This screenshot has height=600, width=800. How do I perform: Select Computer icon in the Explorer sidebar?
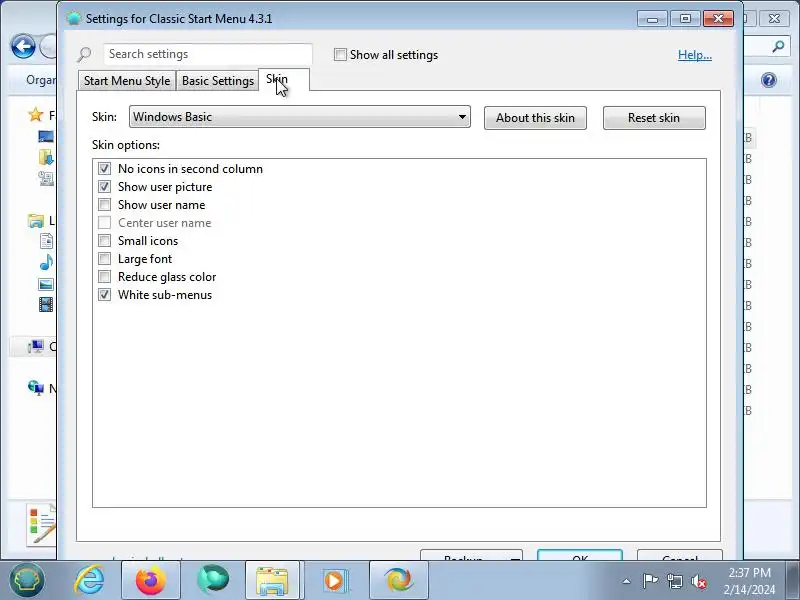point(36,347)
